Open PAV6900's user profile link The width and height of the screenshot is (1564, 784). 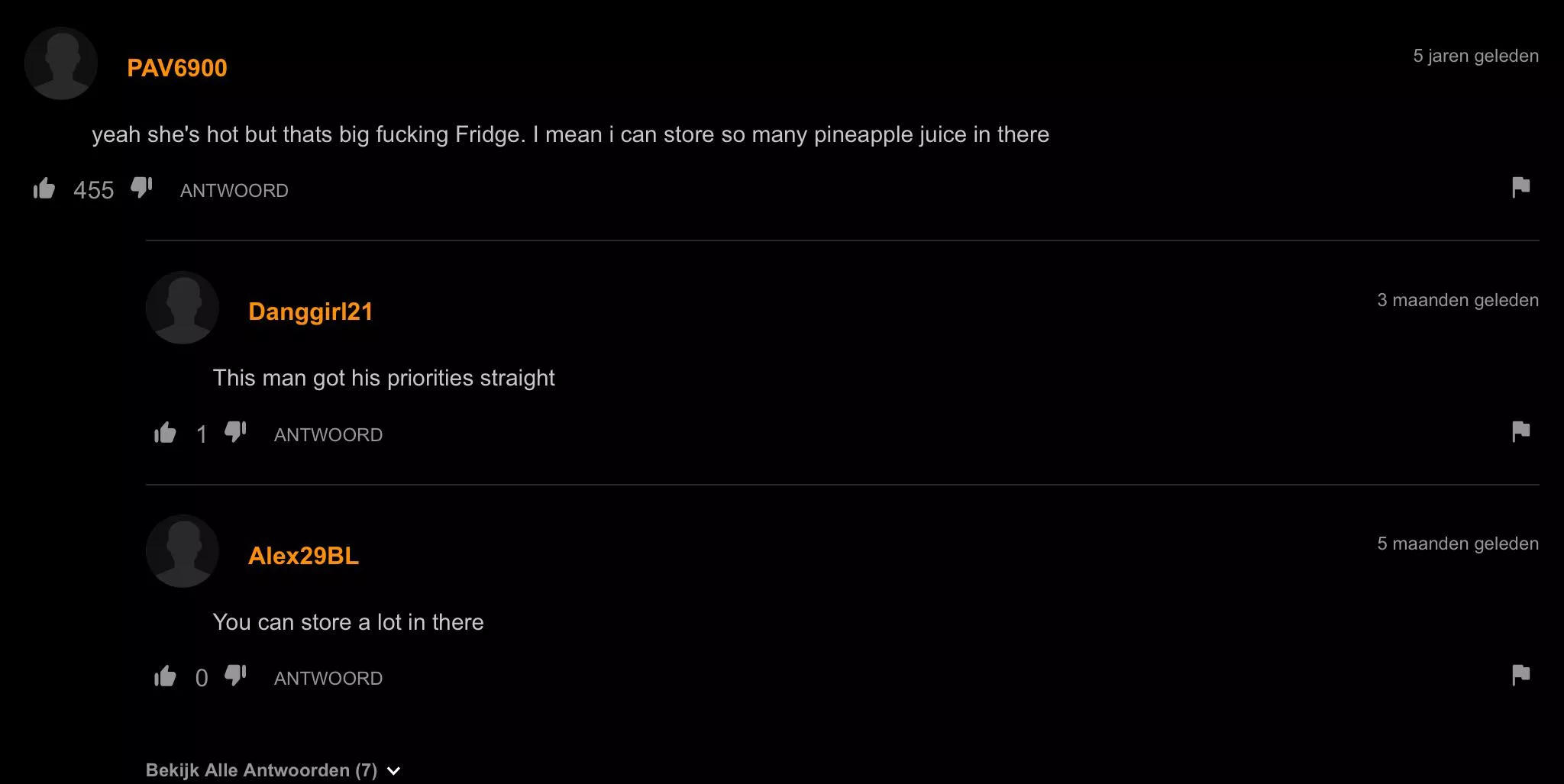(177, 68)
